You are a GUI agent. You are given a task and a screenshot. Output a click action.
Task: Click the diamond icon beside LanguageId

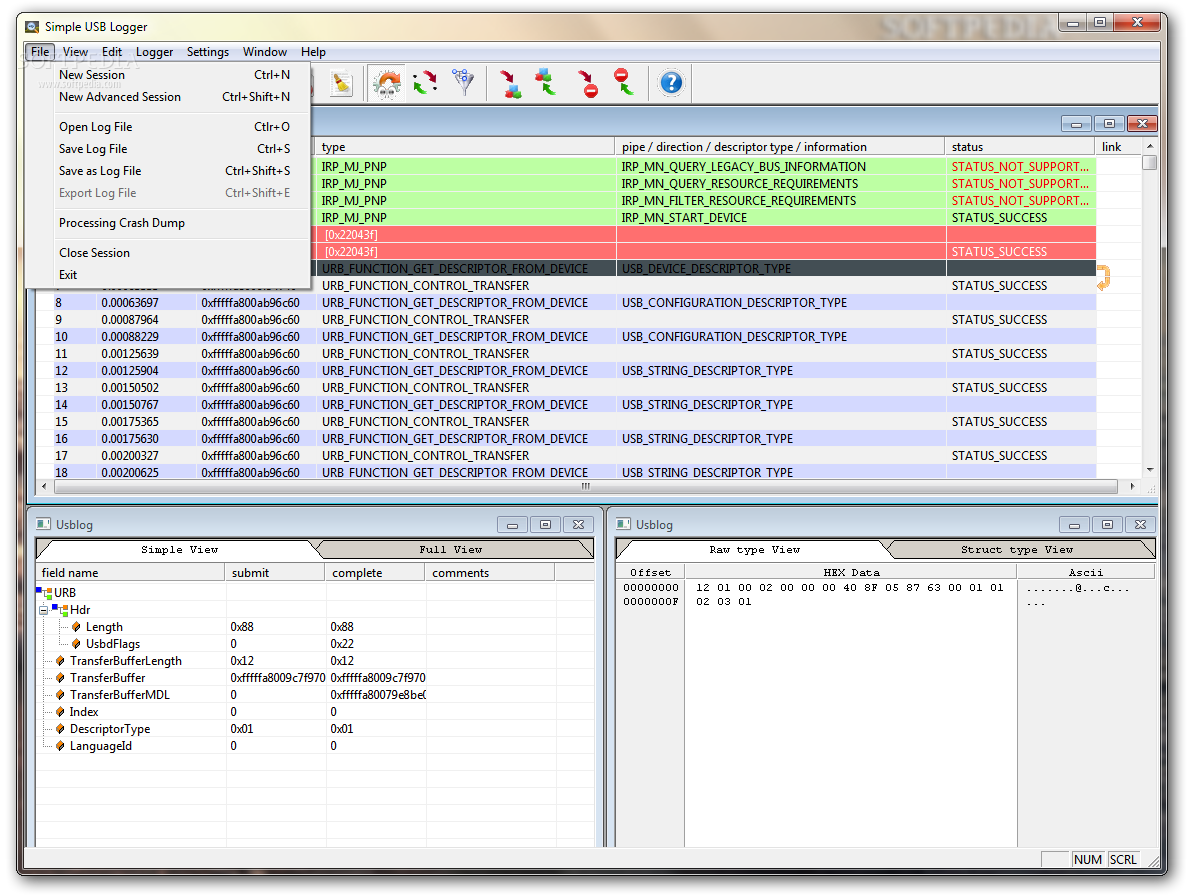point(61,746)
